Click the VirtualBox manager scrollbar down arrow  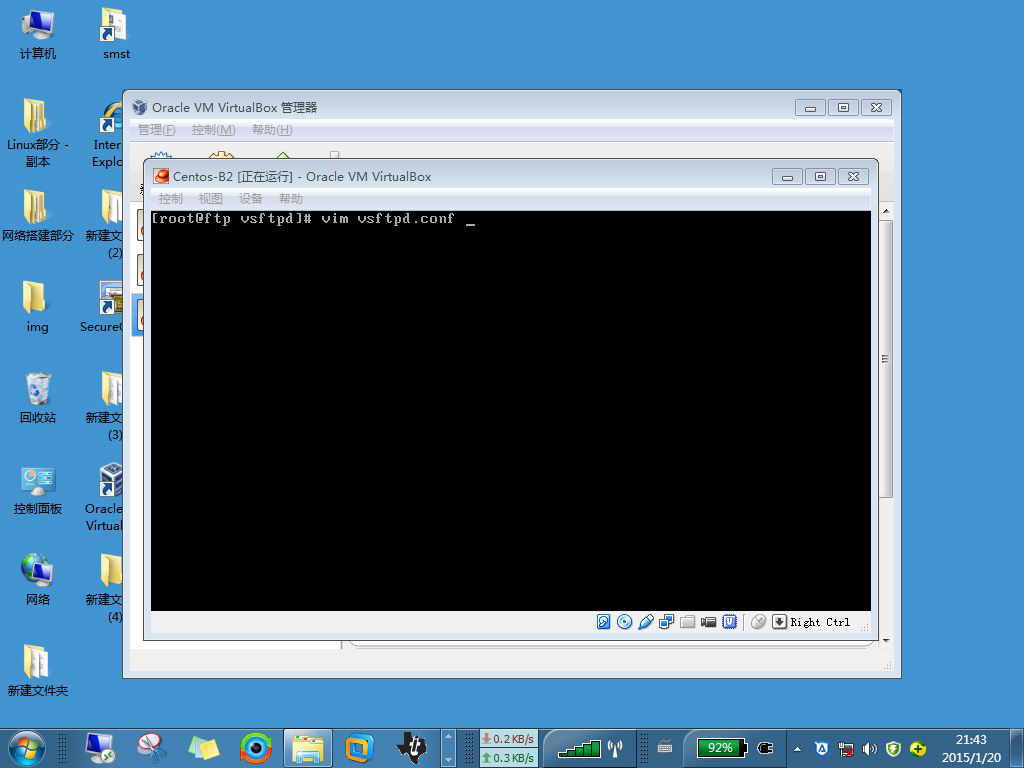[886, 641]
